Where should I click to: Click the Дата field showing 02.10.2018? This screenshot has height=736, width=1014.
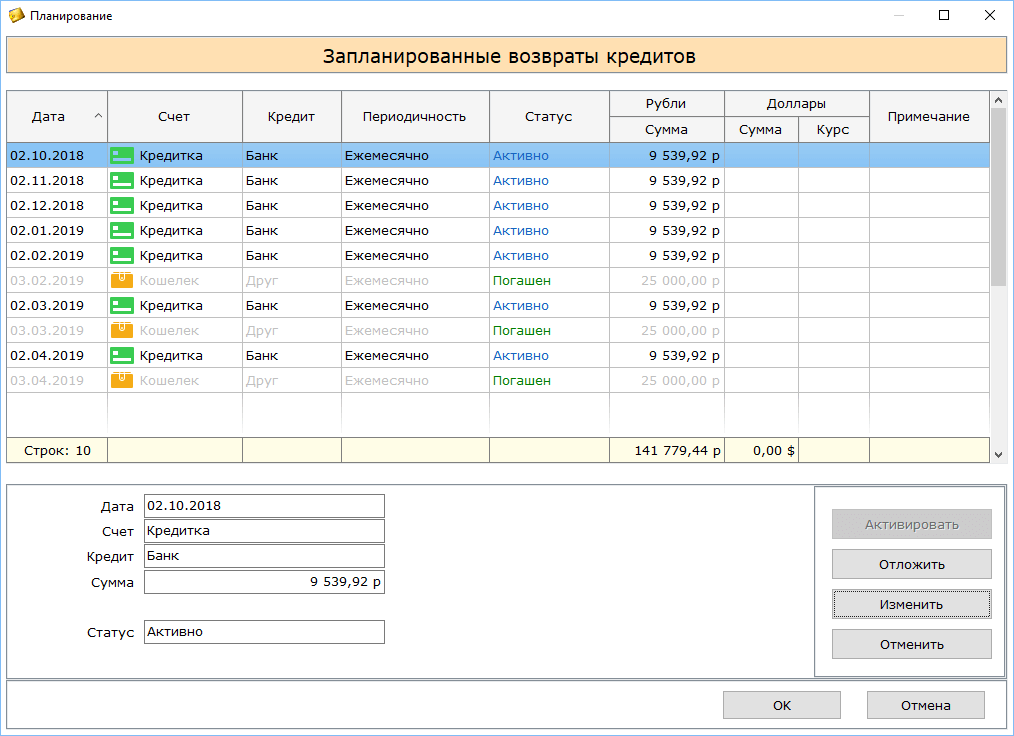click(x=264, y=506)
